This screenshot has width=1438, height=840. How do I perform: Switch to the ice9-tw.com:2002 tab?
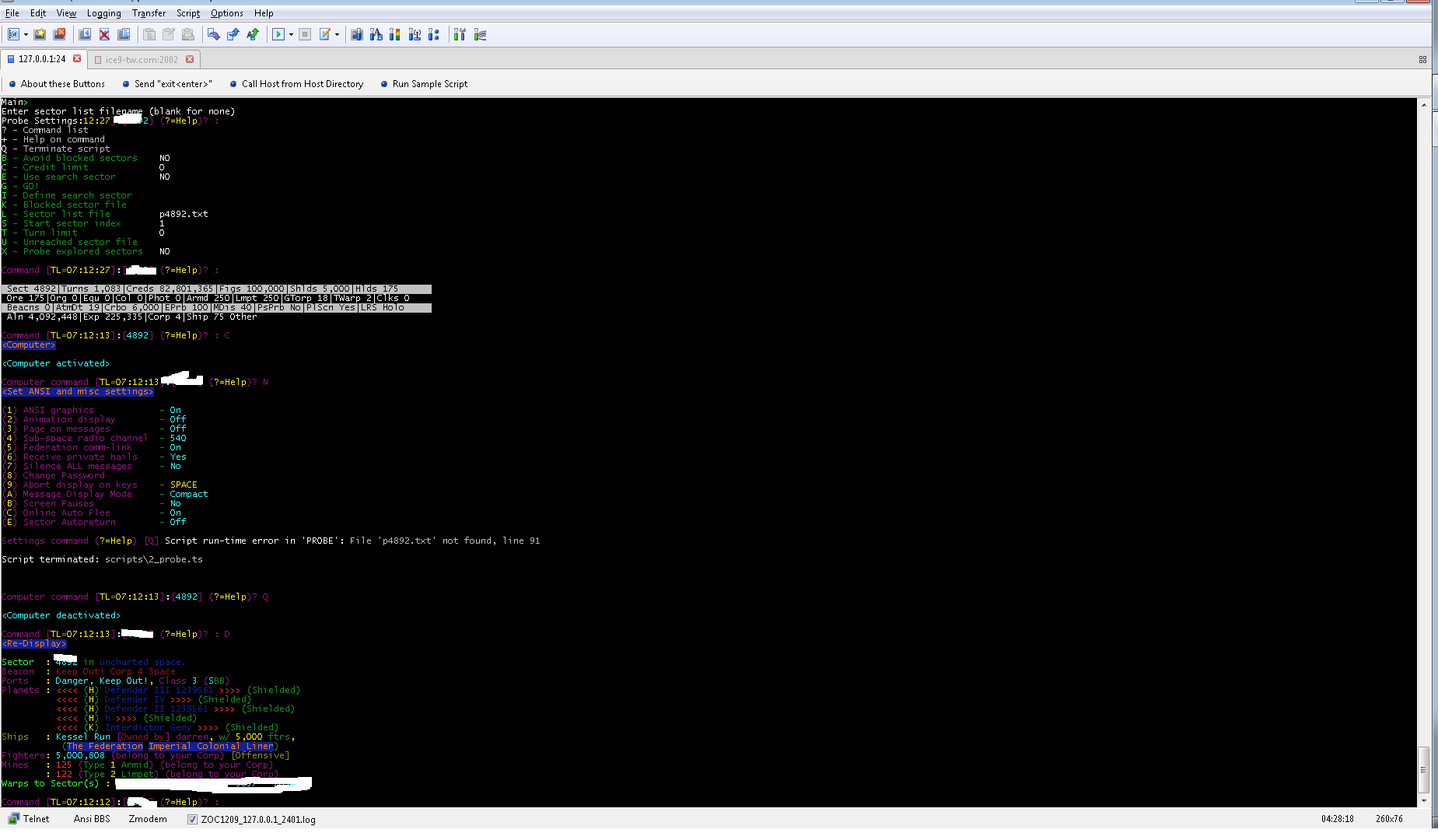[142, 59]
